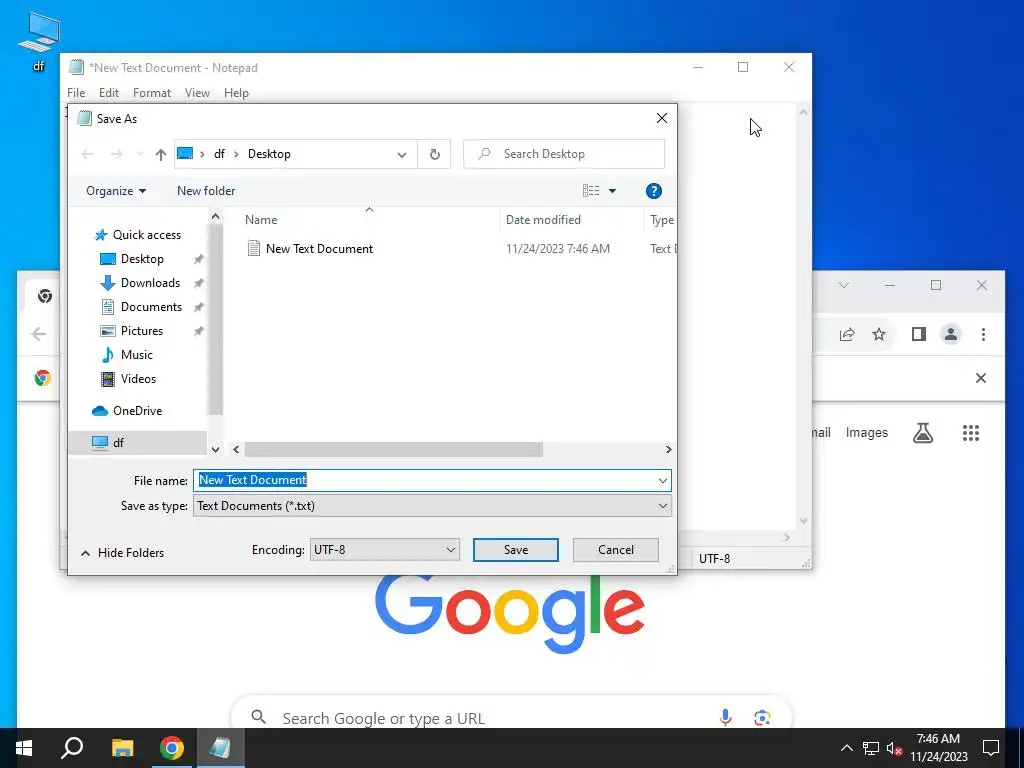This screenshot has height=768, width=1024.
Task: Click Desktop in the address breadcrumb
Action: pyautogui.click(x=269, y=154)
